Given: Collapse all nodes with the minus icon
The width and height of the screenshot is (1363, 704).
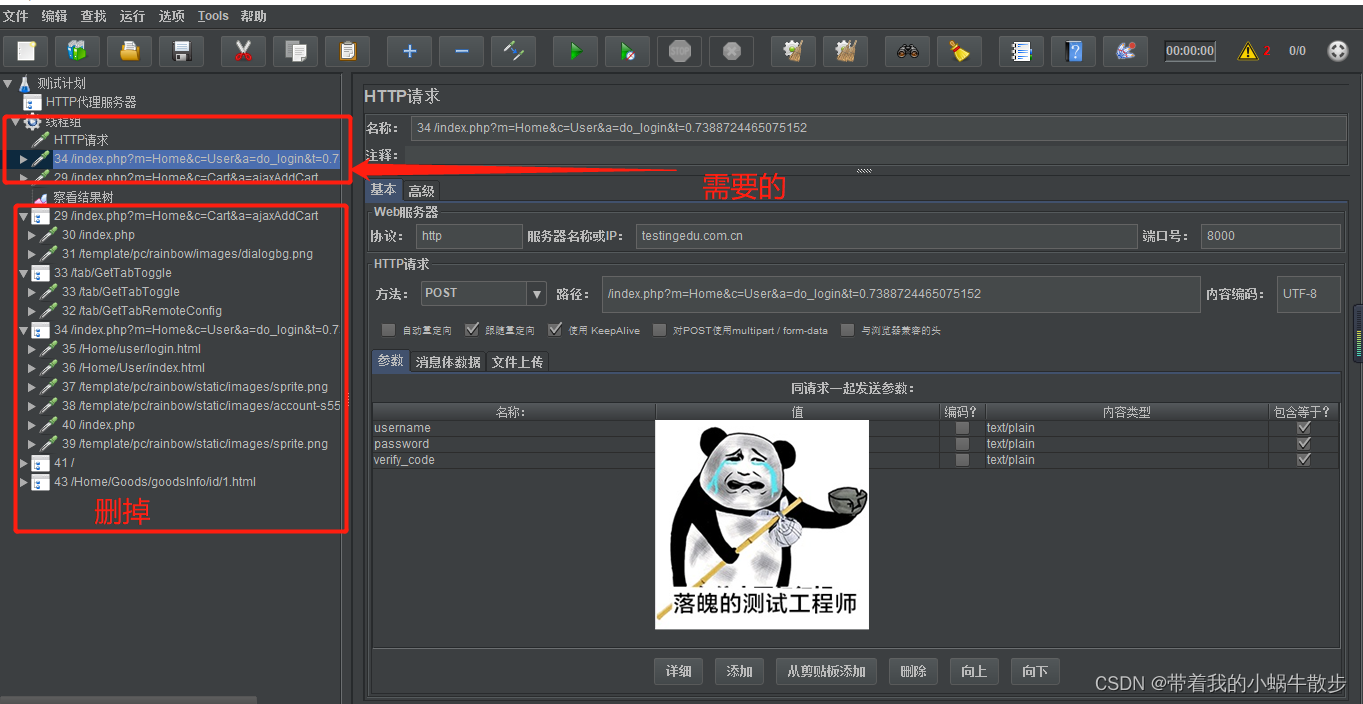Looking at the screenshot, I should (461, 51).
